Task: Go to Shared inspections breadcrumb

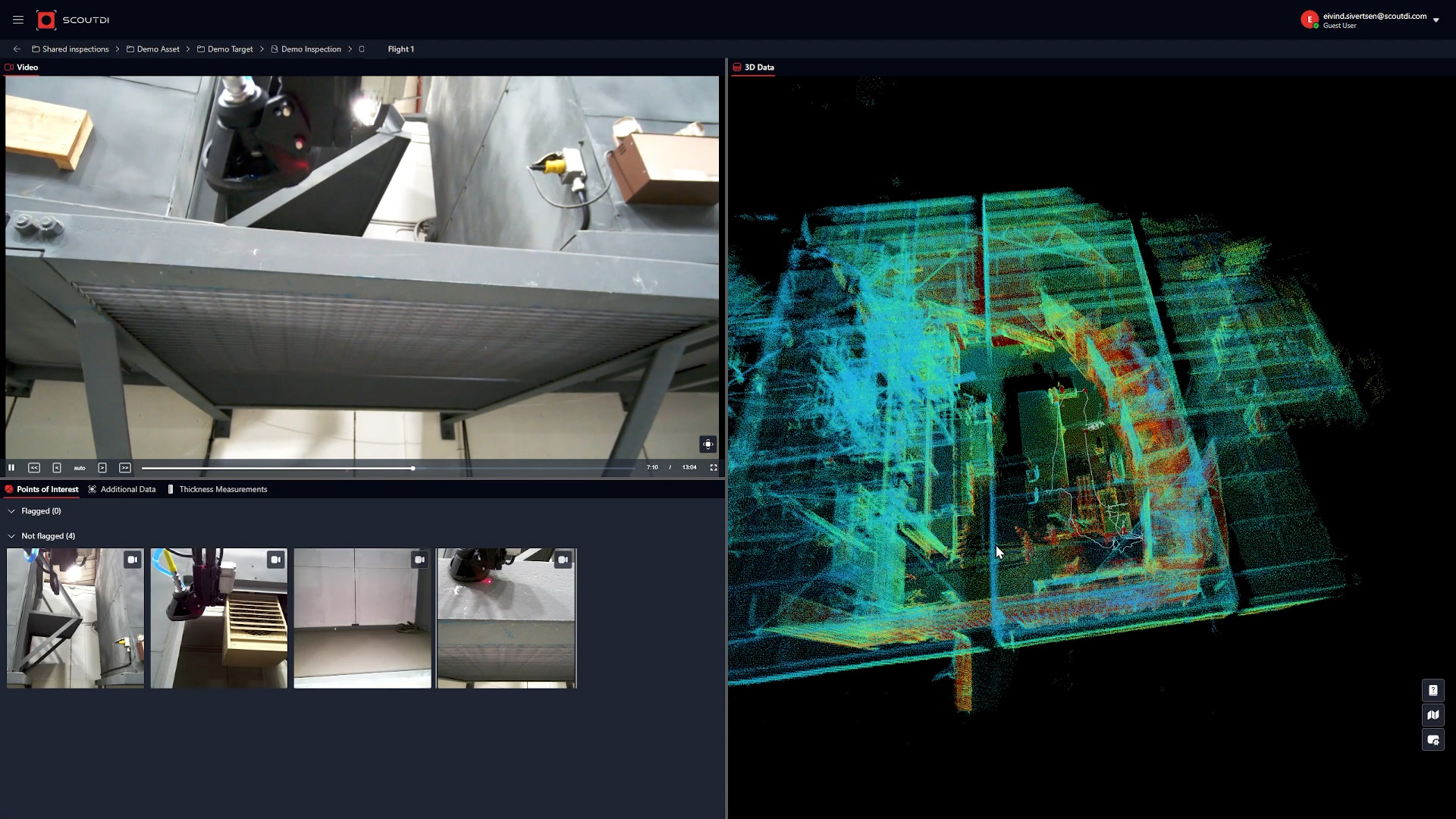Action: point(75,49)
